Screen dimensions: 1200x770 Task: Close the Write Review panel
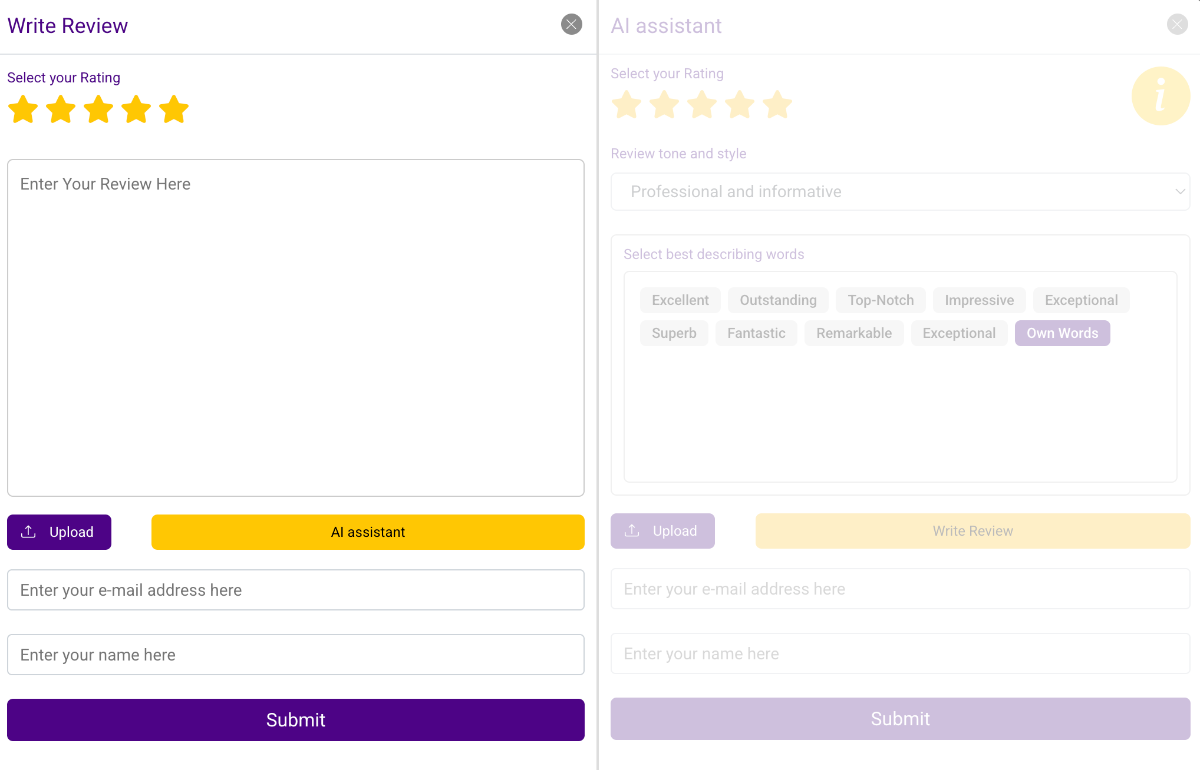[x=571, y=25]
